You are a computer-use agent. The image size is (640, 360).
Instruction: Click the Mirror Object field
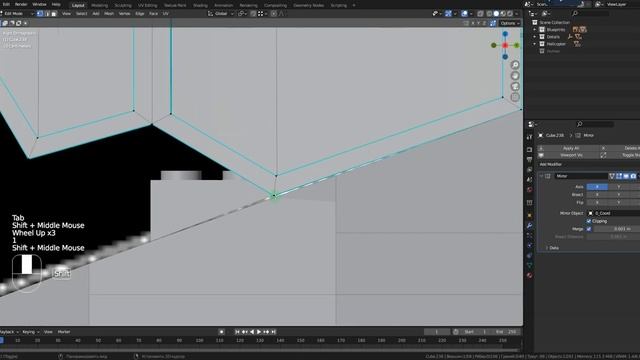coord(613,213)
